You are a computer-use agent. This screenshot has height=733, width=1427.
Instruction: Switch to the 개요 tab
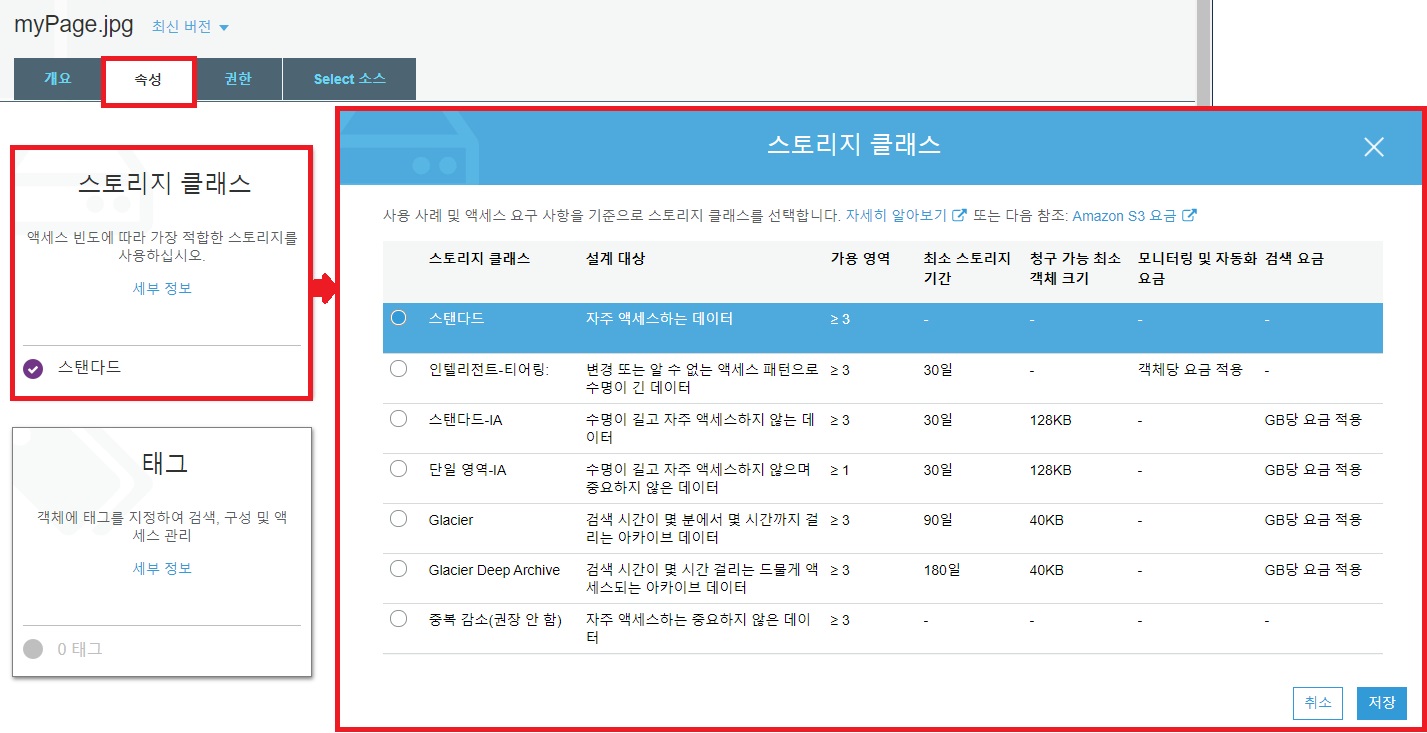click(x=56, y=78)
